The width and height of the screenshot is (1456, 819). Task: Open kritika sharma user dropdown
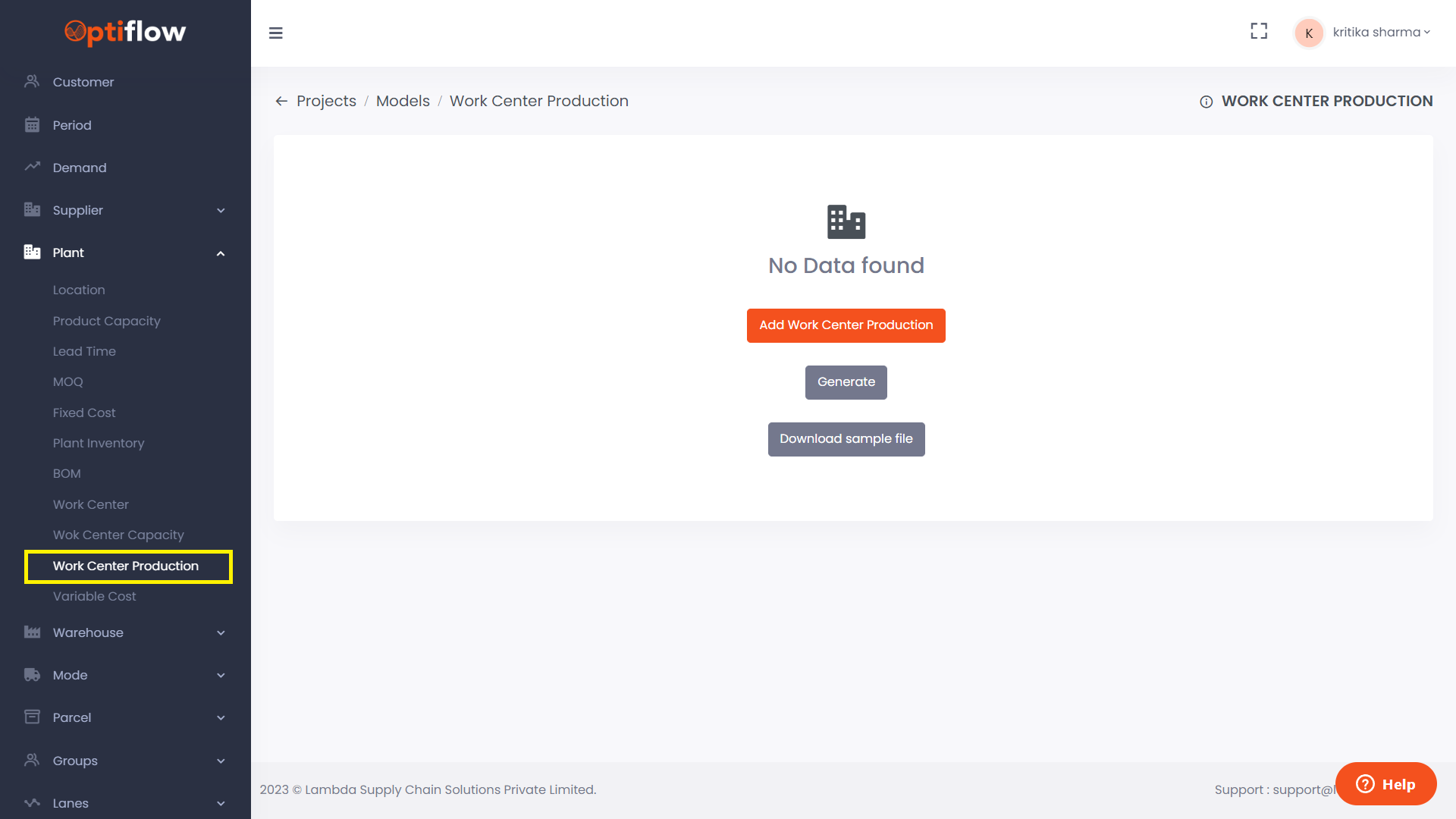[x=1381, y=32]
